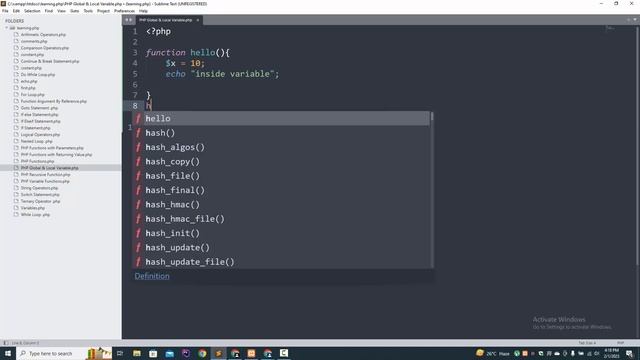Viewport: 640px width, 360px height.
Task: Open the Project menu
Action: (103, 11)
